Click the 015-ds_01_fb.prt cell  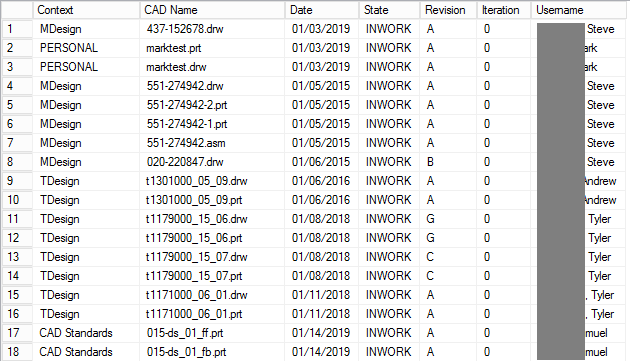[x=212, y=352]
